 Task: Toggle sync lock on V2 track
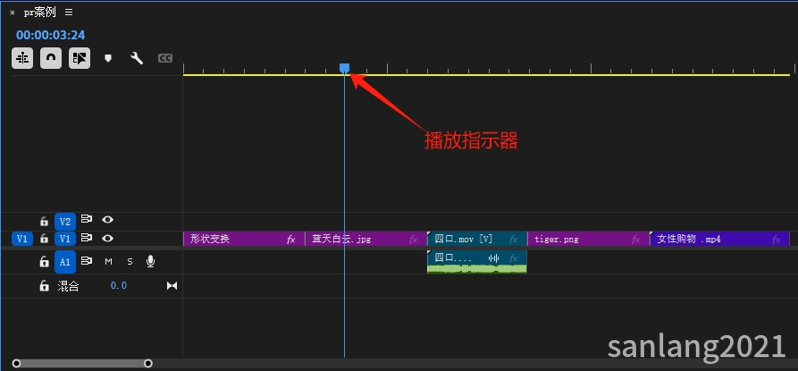87,219
